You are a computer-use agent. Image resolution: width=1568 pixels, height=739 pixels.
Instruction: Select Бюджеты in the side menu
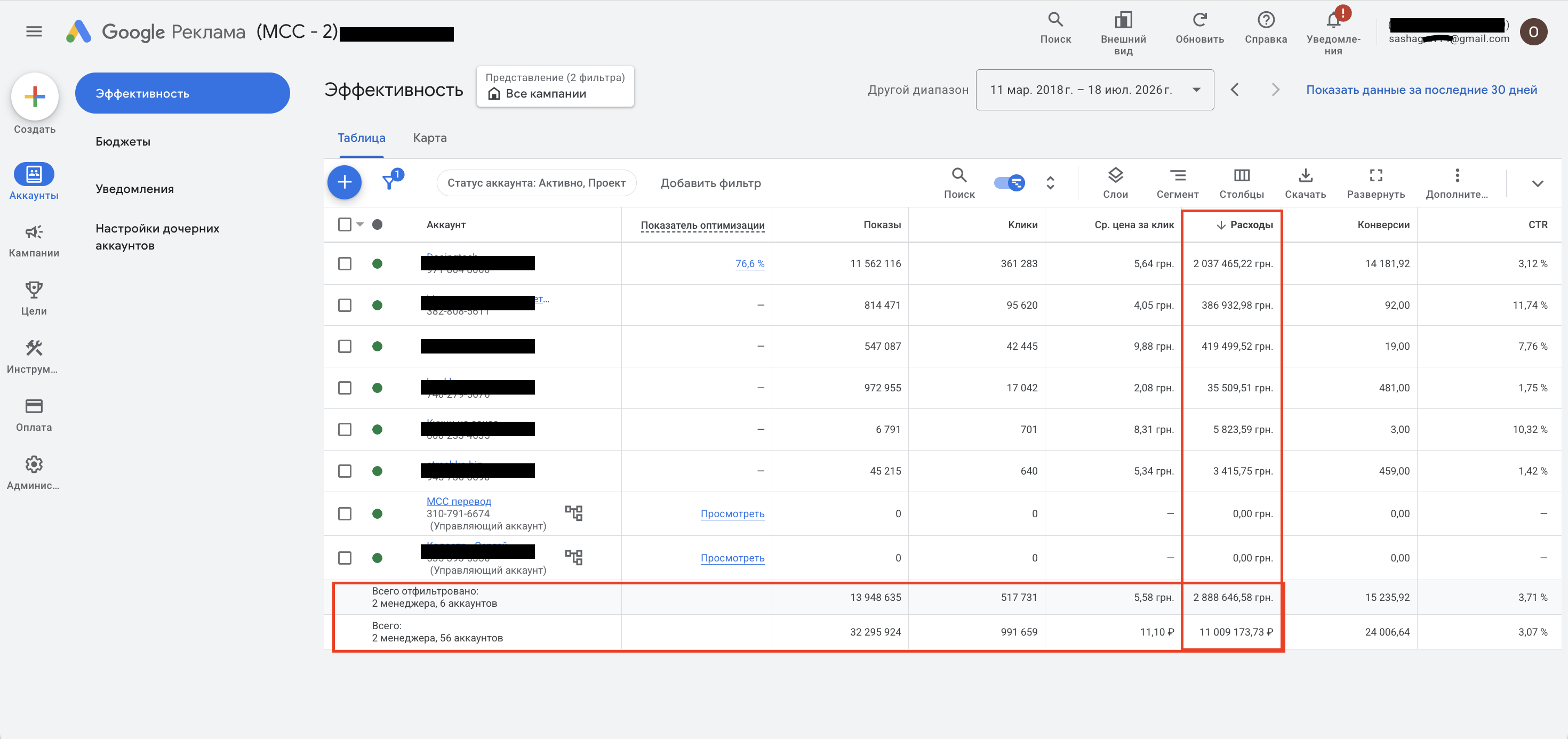(123, 142)
